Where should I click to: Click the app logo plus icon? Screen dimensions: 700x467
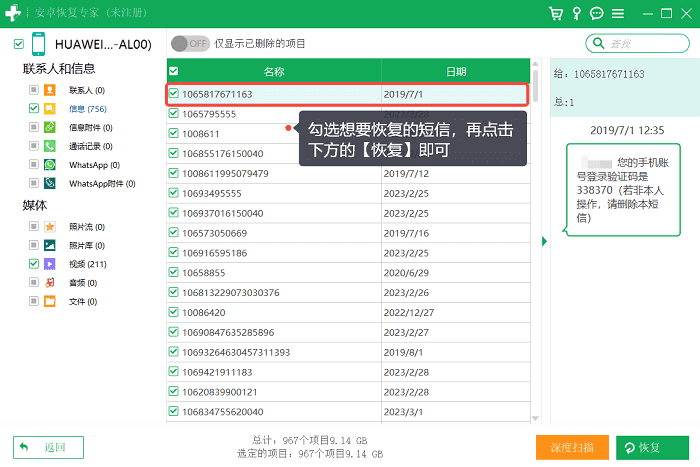13,13
